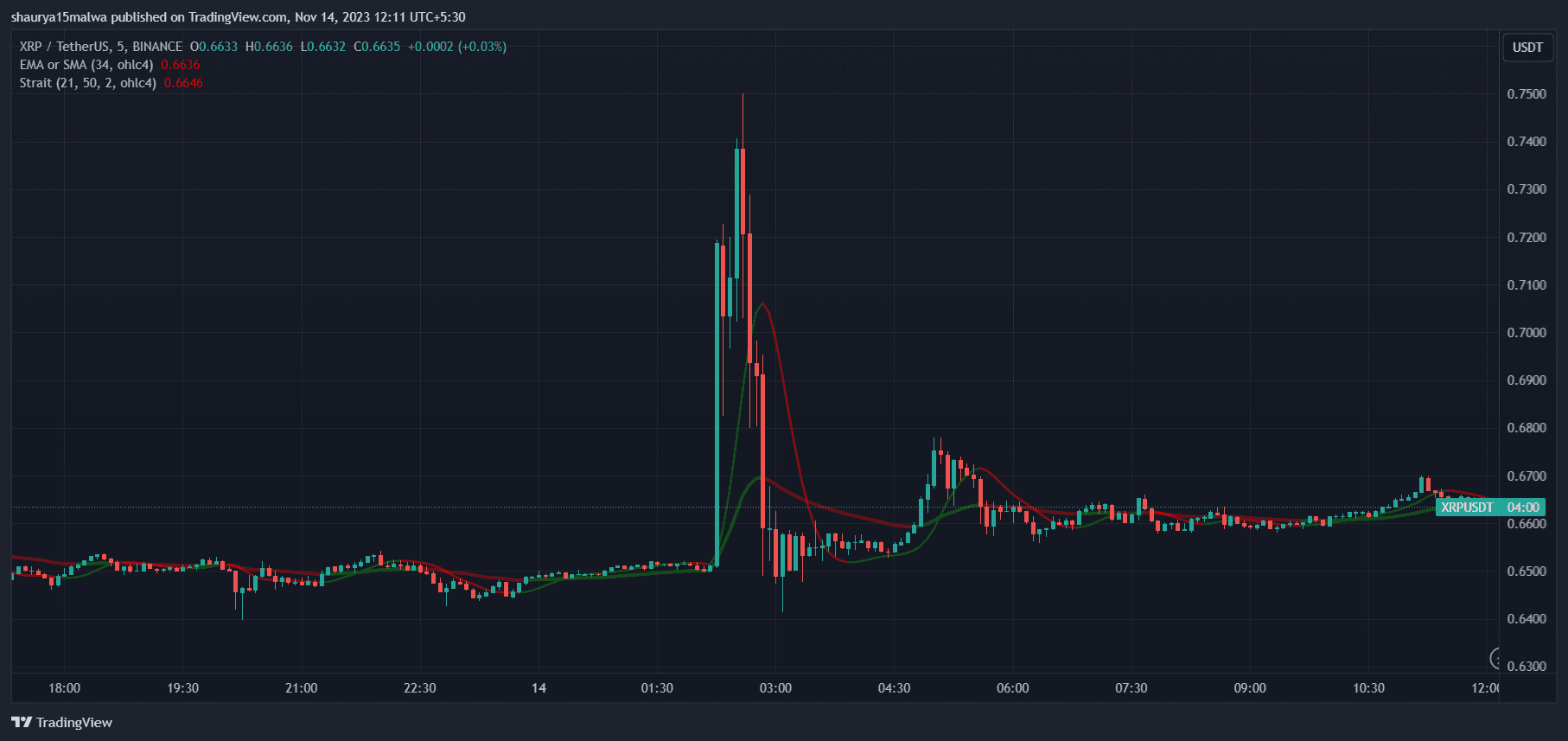Click the 0.7400 price axis label

coord(1527,142)
